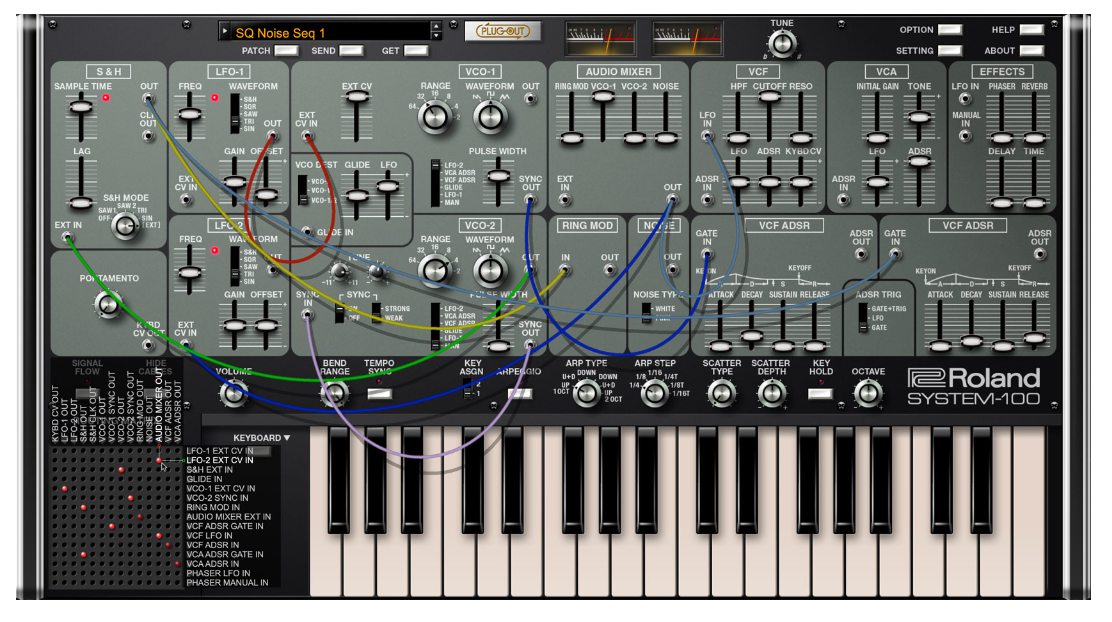Click the Effects MANUAL IN jack
Image resolution: width=1112 pixels, height=622 pixels.
point(965,135)
